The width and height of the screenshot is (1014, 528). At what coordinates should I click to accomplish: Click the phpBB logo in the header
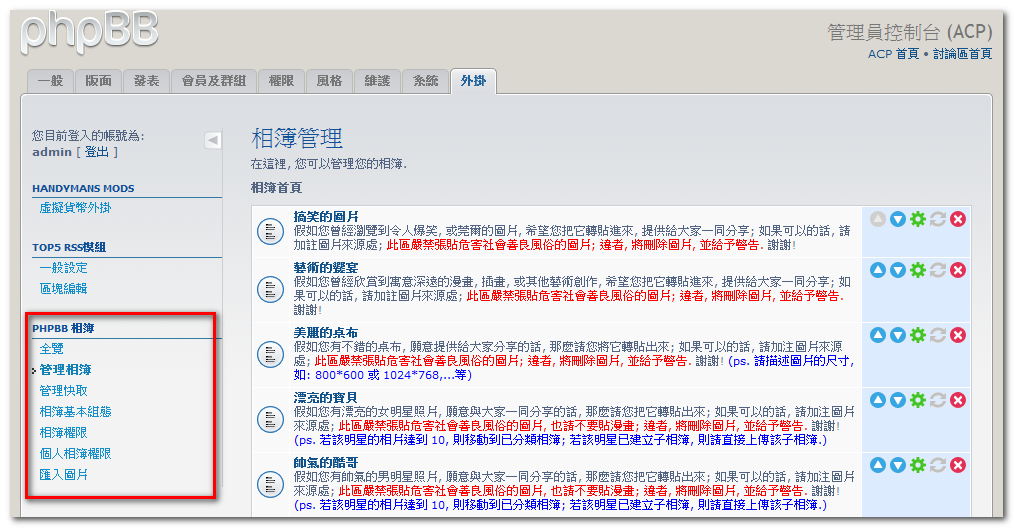tap(90, 32)
